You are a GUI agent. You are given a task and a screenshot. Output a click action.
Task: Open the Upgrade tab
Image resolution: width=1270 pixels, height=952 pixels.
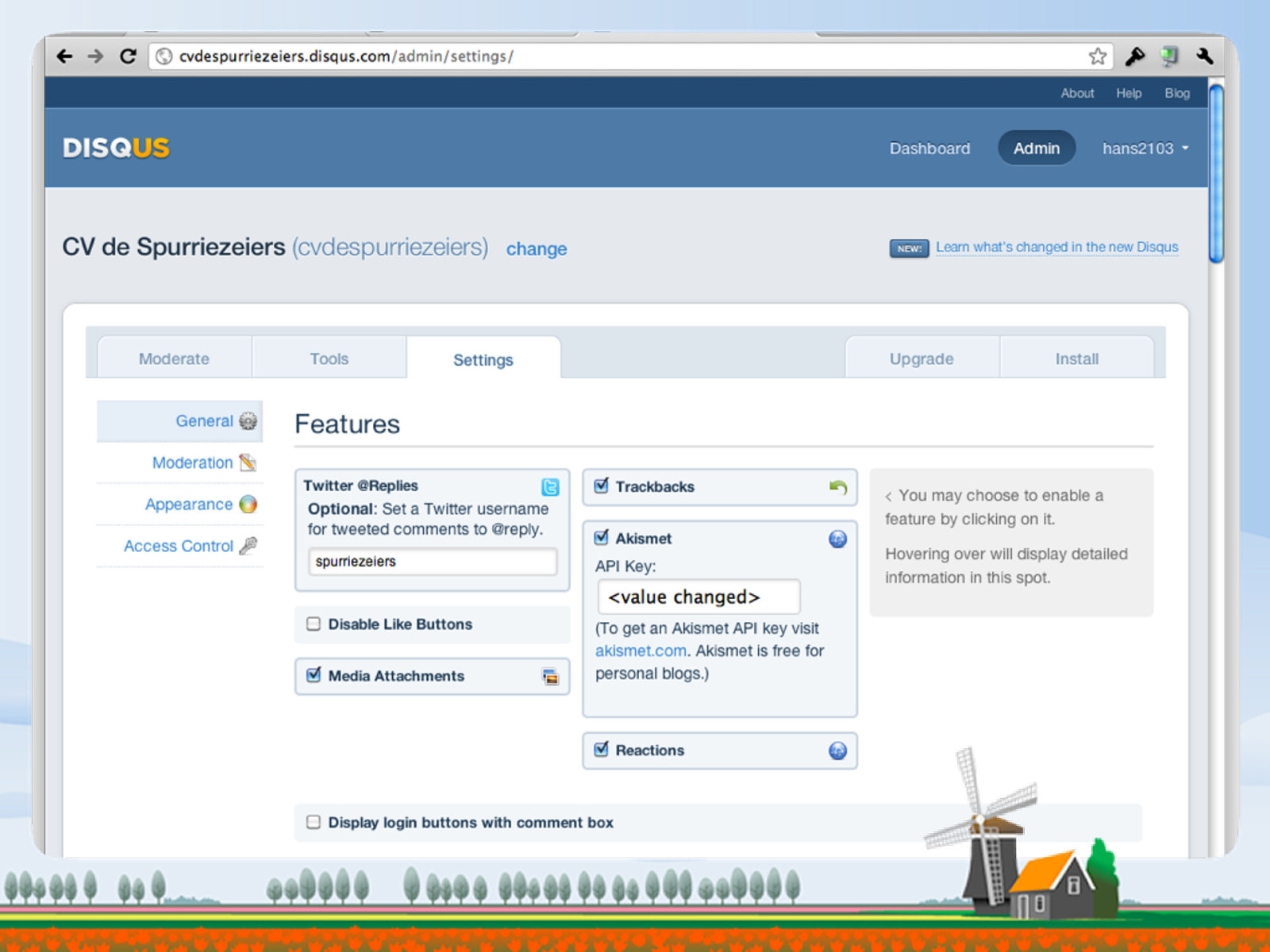(922, 359)
